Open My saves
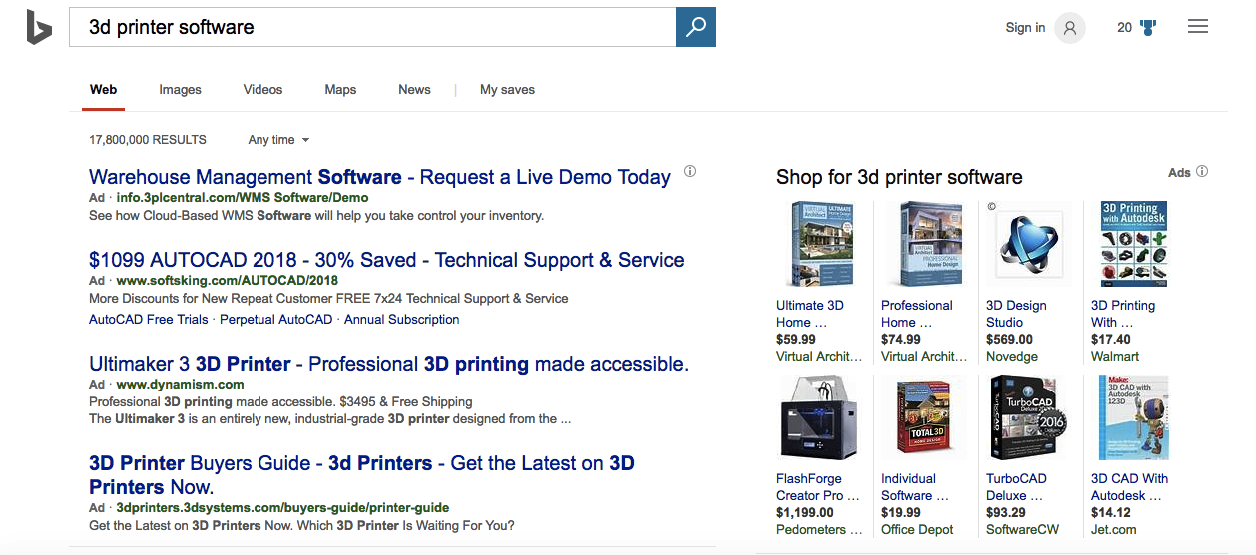Screen dimensions: 1256x555 tap(507, 89)
